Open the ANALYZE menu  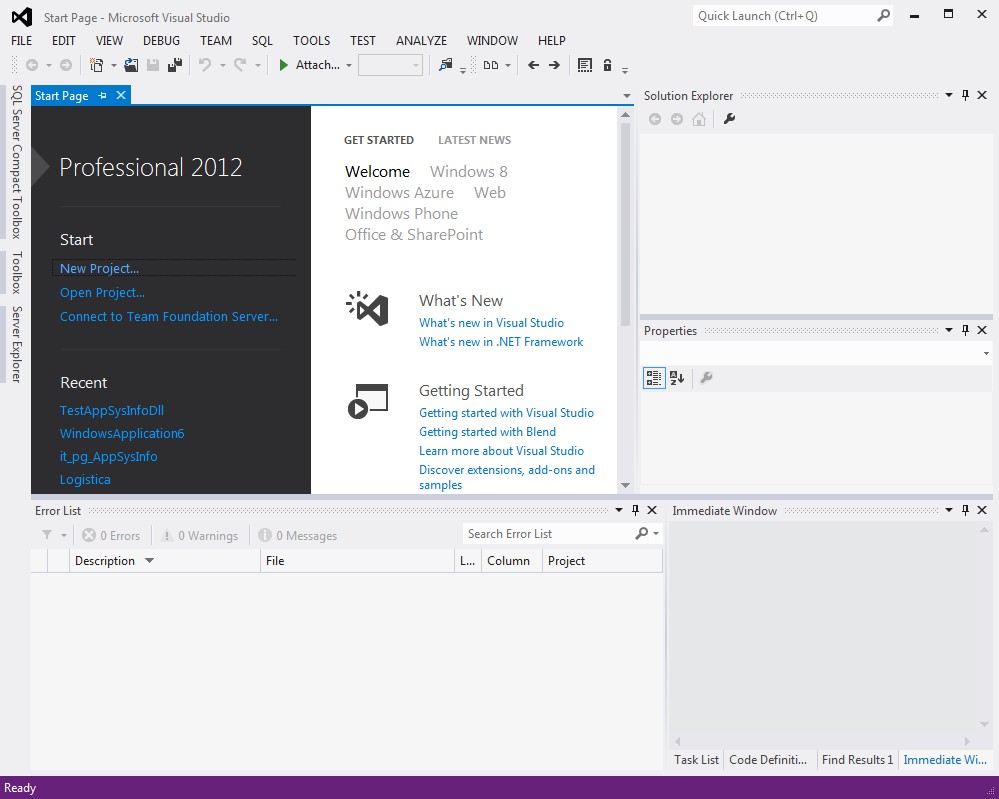(421, 41)
